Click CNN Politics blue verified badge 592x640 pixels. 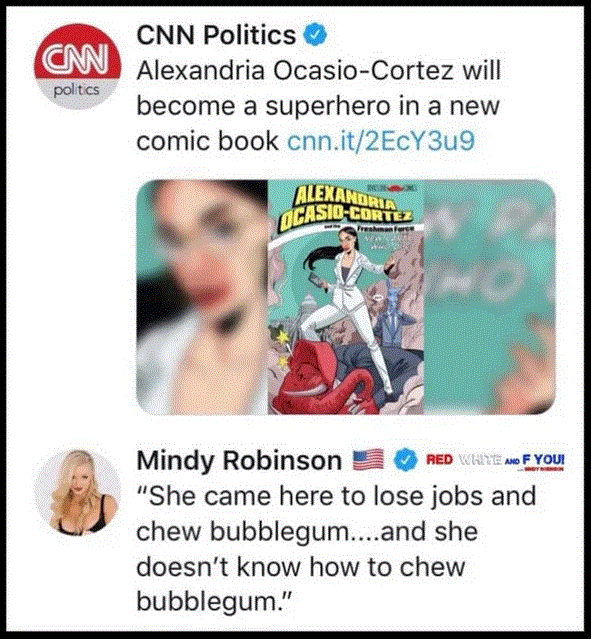(x=315, y=34)
